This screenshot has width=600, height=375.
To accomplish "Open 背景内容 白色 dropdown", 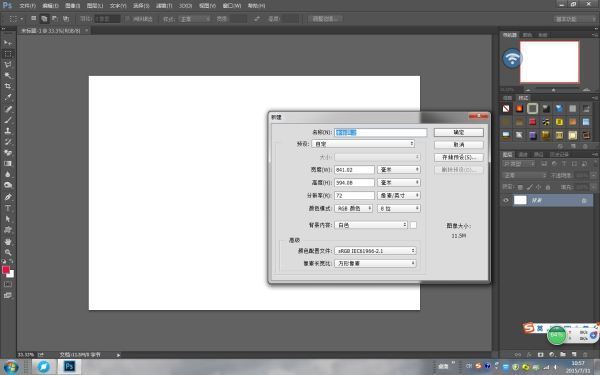I will tap(371, 225).
